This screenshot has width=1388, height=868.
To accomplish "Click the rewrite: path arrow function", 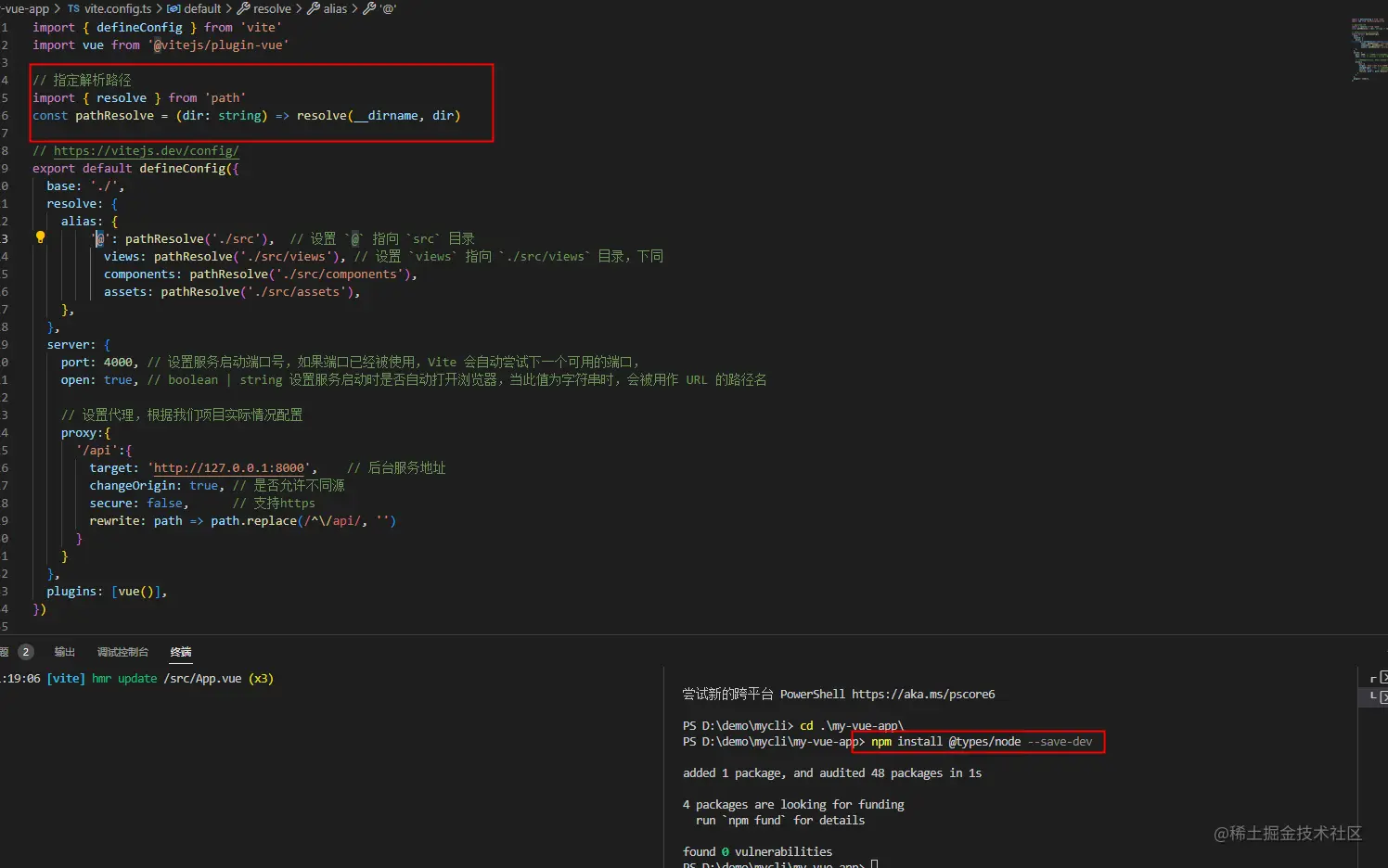I will click(x=243, y=520).
